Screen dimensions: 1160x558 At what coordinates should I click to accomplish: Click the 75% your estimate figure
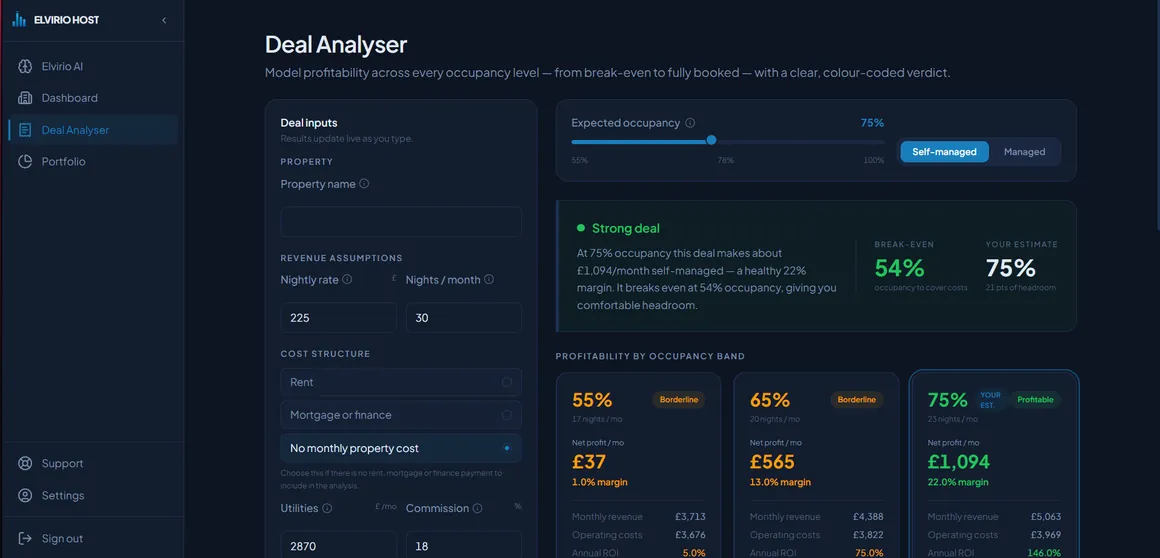[x=1011, y=267]
